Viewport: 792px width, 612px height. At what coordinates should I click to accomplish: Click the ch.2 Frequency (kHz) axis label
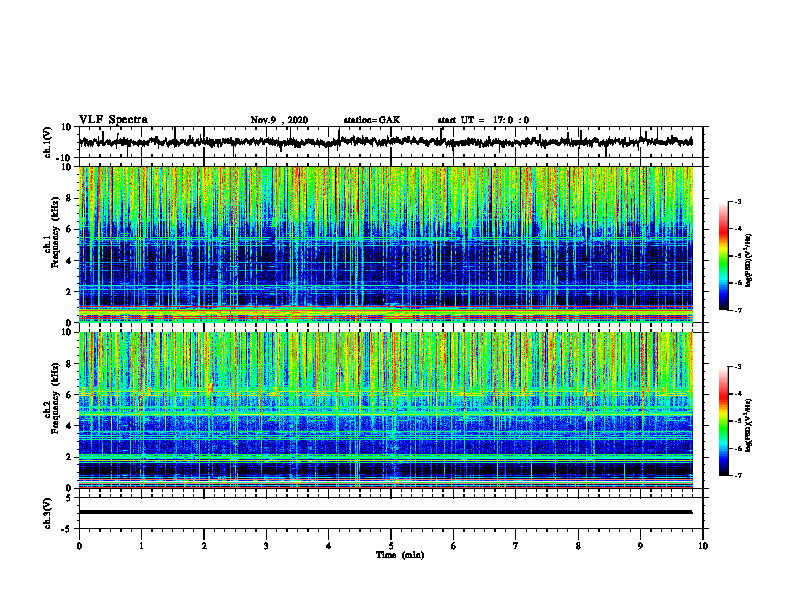pyautogui.click(x=52, y=397)
